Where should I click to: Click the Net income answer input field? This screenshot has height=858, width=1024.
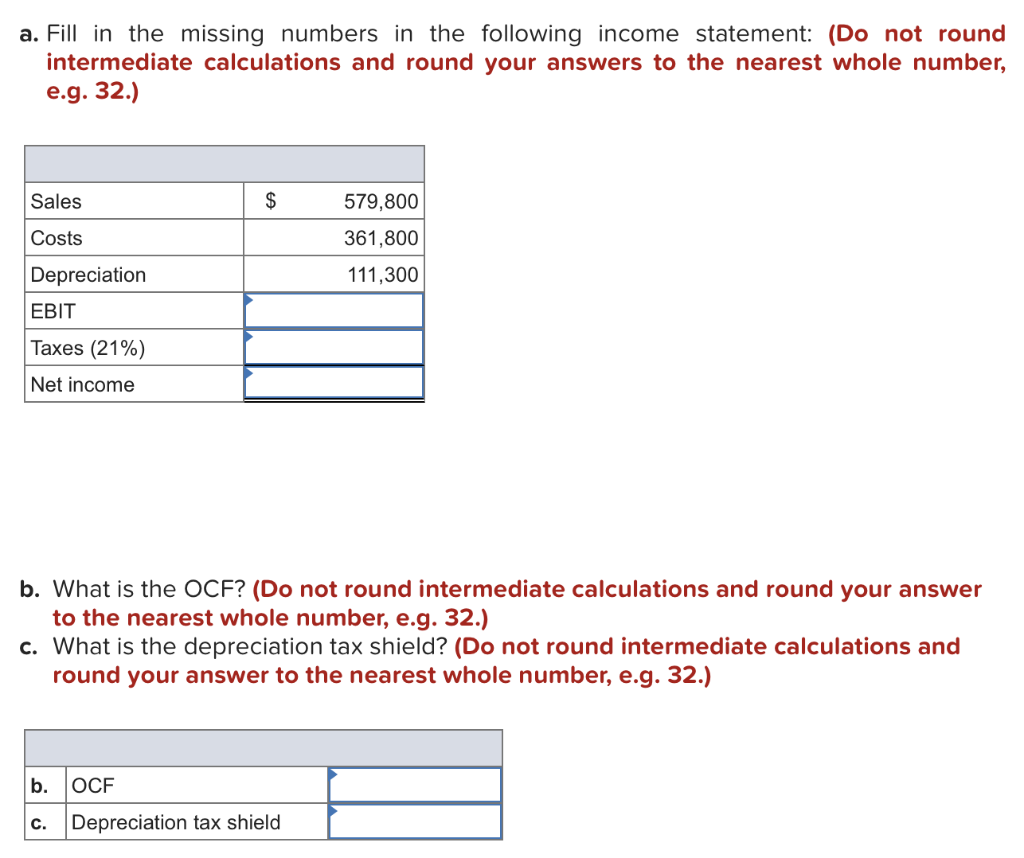(334, 383)
